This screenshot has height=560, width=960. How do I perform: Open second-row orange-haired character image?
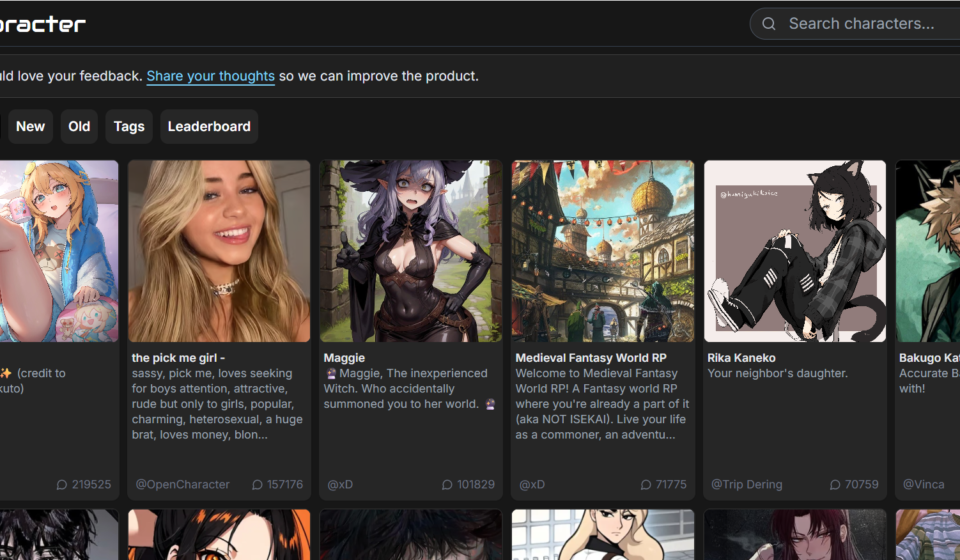[219, 534]
